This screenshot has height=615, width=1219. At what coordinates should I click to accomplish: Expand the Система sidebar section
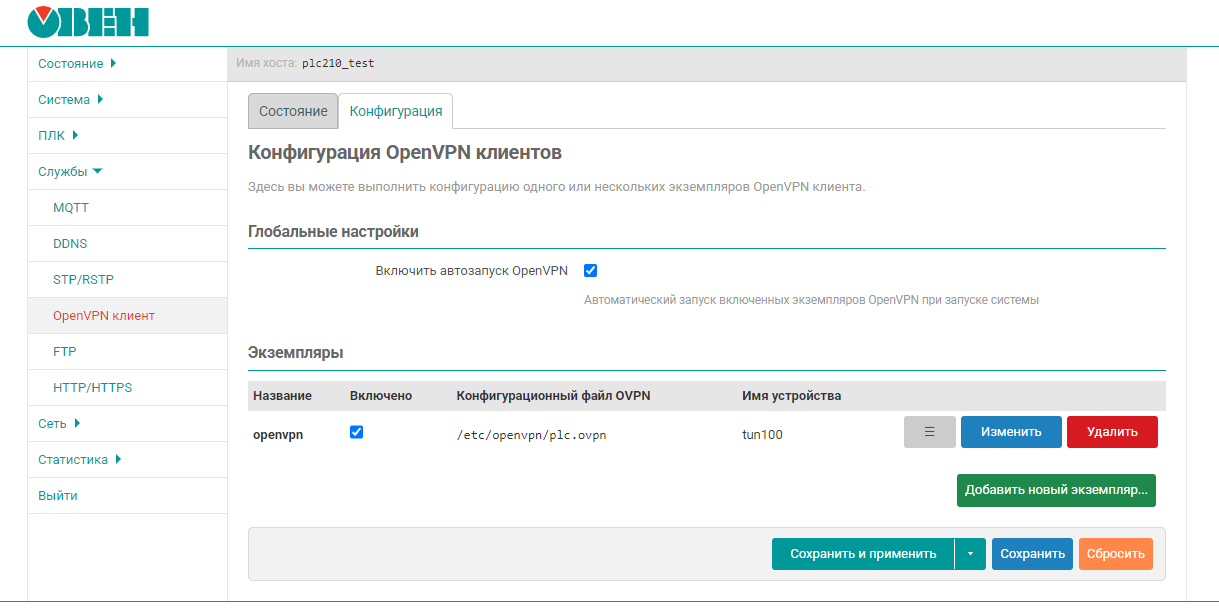(70, 100)
